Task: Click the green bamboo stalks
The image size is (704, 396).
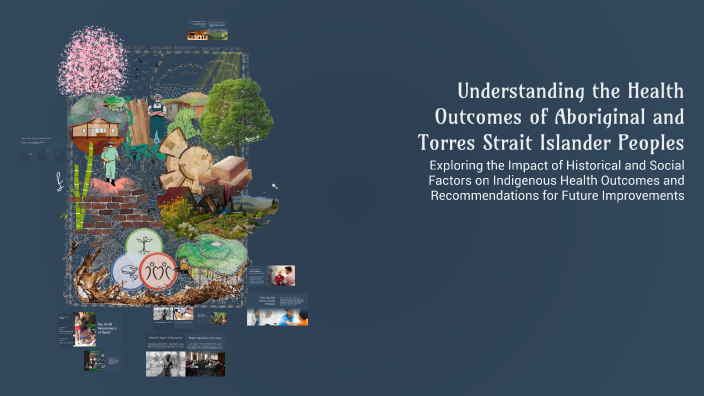Action: (x=84, y=186)
